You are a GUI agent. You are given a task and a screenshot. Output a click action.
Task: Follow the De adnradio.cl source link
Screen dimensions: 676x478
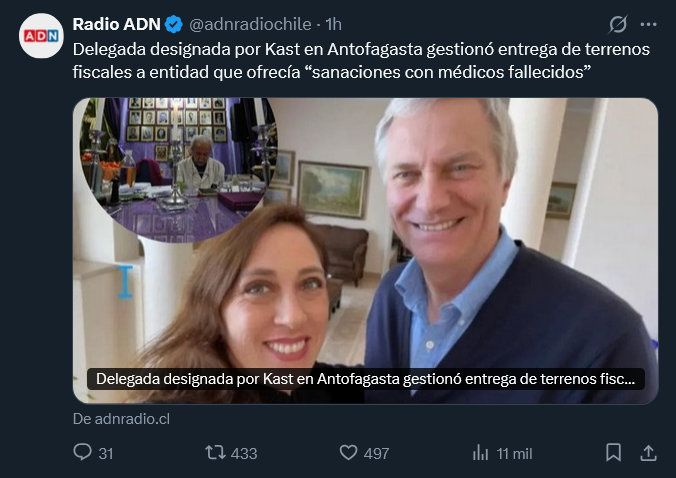tap(121, 419)
